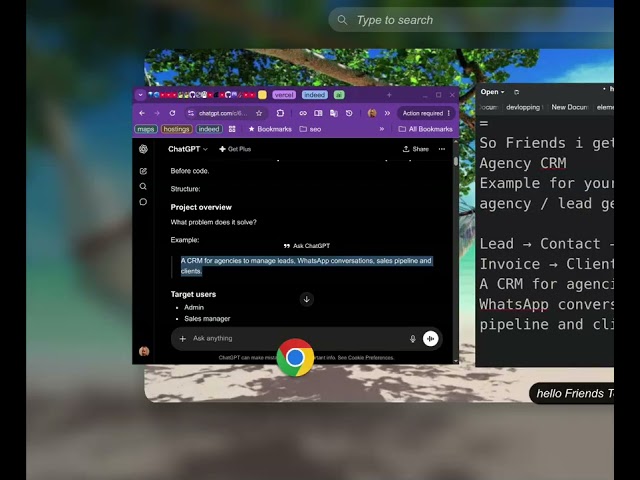Open the seo bookmarks folder
Screen dimensions: 640x480
[310, 129]
